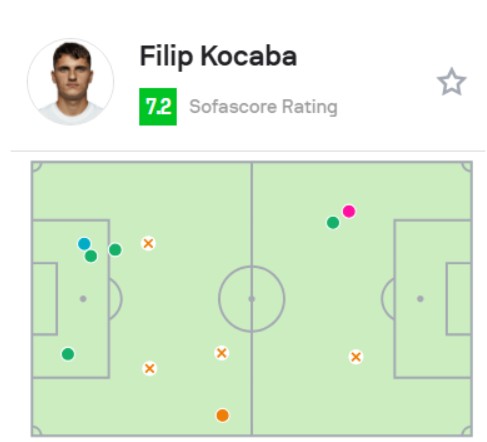Select the green dot beside the pink dot

click(x=333, y=223)
